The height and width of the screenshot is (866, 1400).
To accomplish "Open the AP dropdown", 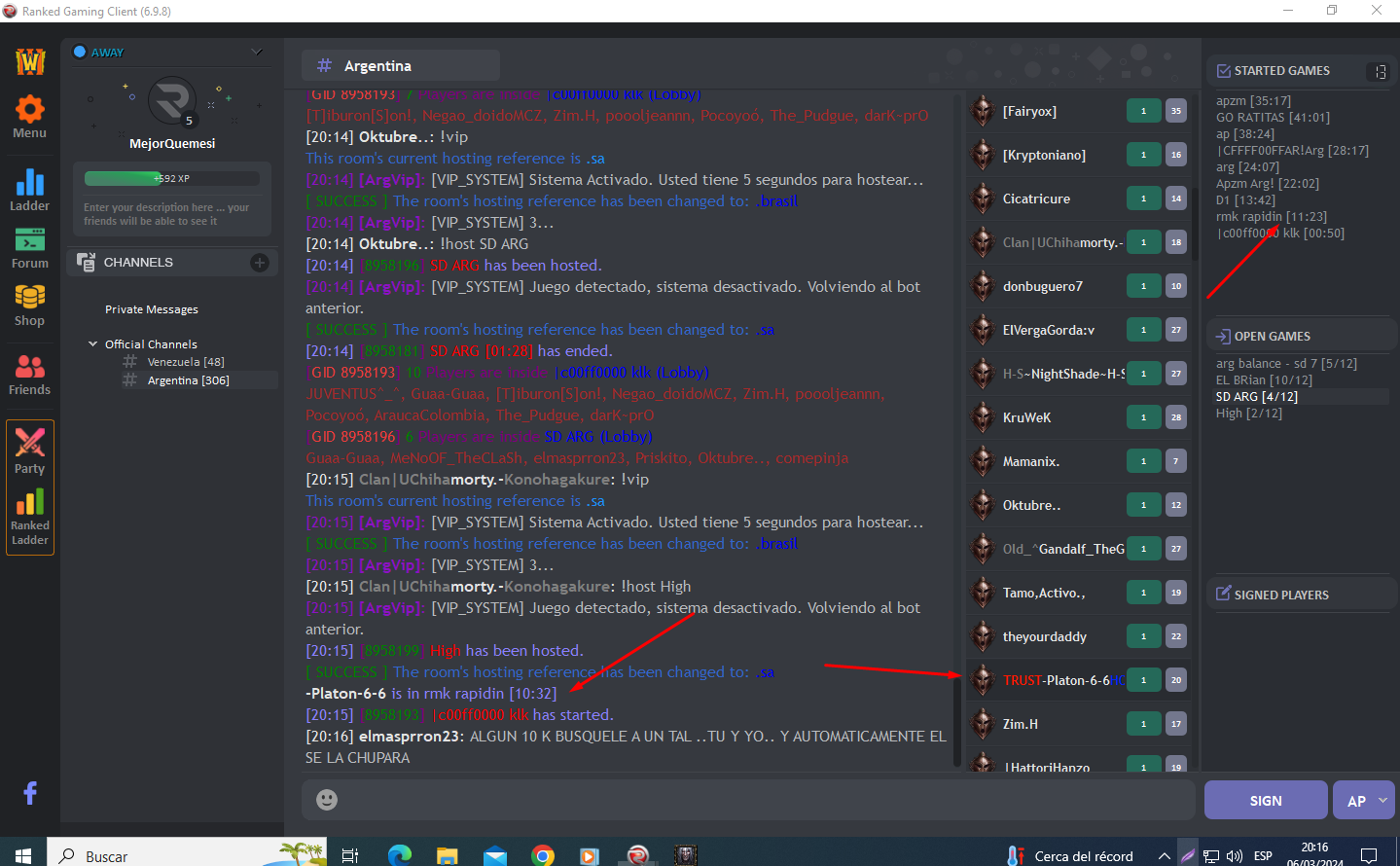I will (x=1364, y=800).
